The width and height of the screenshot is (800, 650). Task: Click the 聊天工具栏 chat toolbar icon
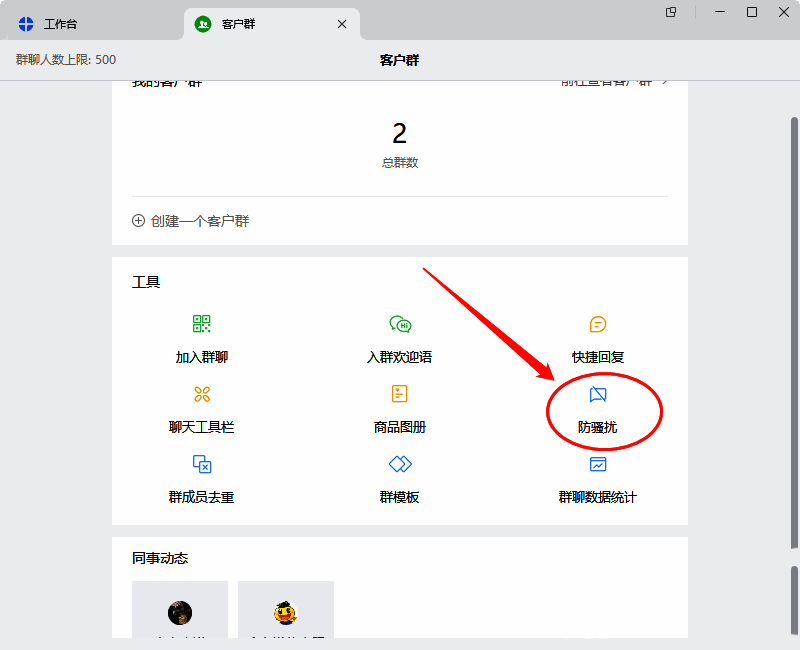pyautogui.click(x=201, y=409)
